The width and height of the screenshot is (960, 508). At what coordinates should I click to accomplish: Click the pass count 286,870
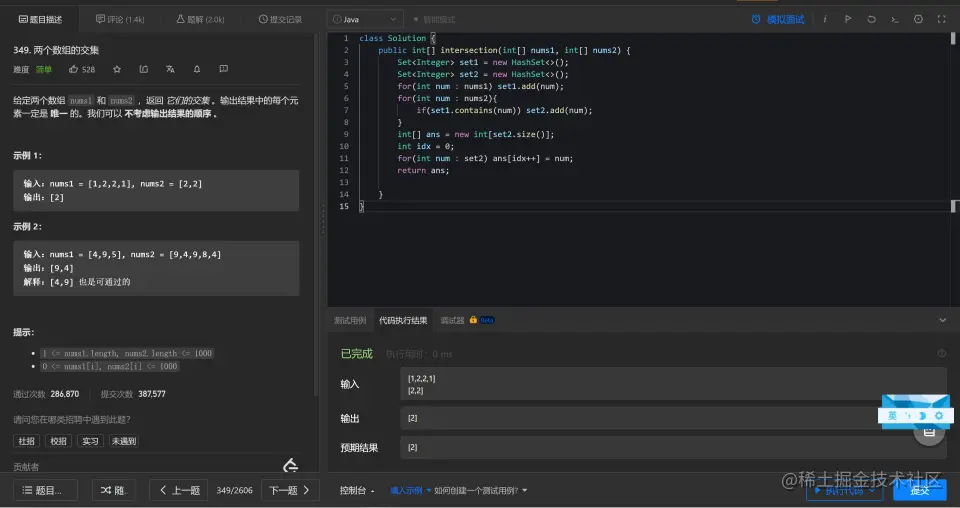point(65,394)
